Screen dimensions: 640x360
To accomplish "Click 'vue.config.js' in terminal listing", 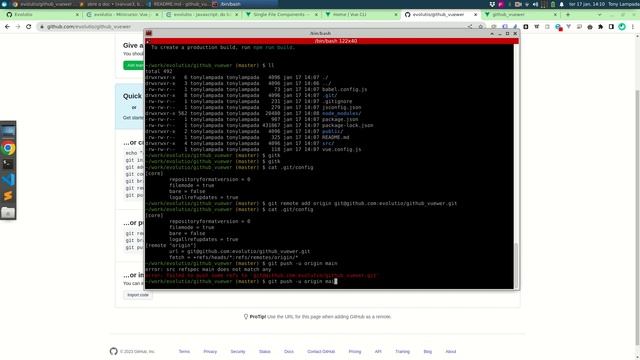I will coord(342,149).
